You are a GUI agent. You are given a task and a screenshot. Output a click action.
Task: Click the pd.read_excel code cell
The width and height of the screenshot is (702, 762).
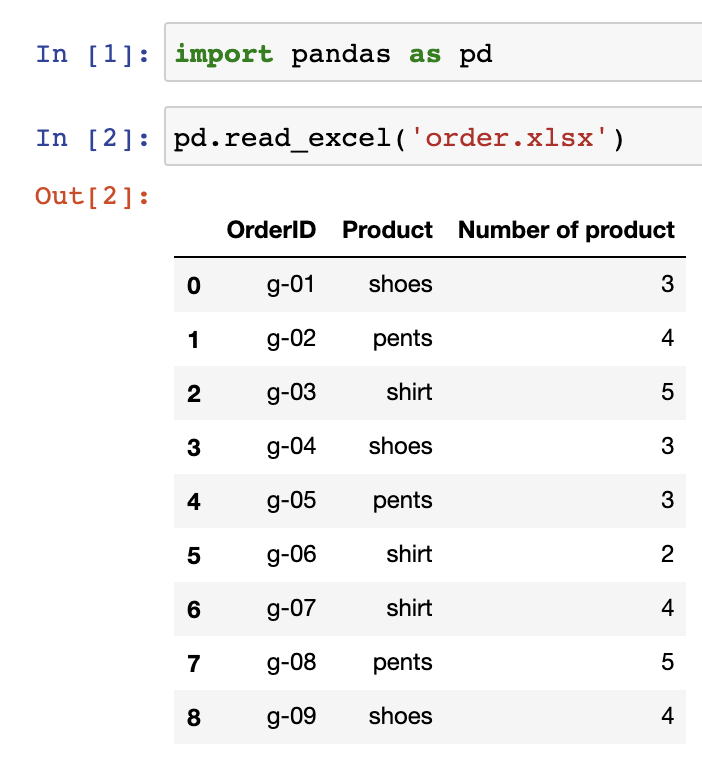[433, 137]
